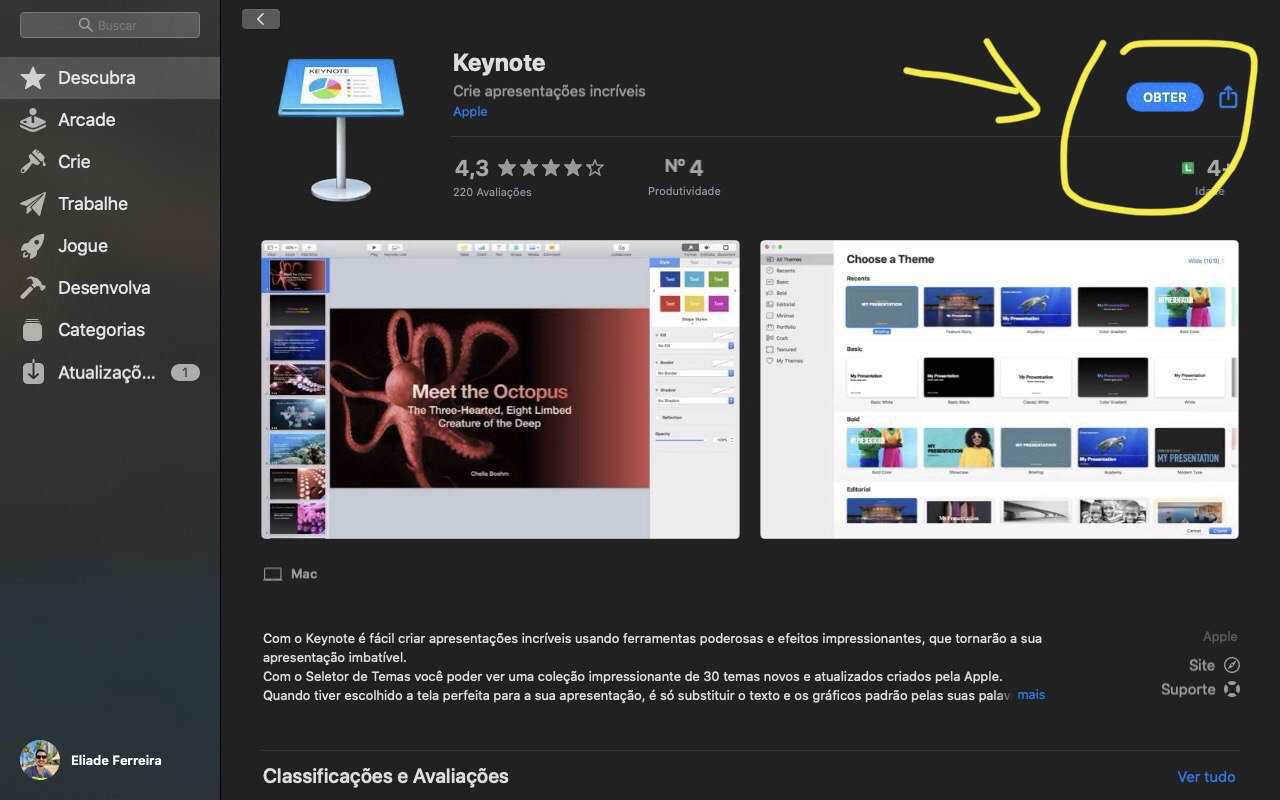This screenshot has width=1280, height=800.
Task: Open the Arcade section
Action: (110, 120)
